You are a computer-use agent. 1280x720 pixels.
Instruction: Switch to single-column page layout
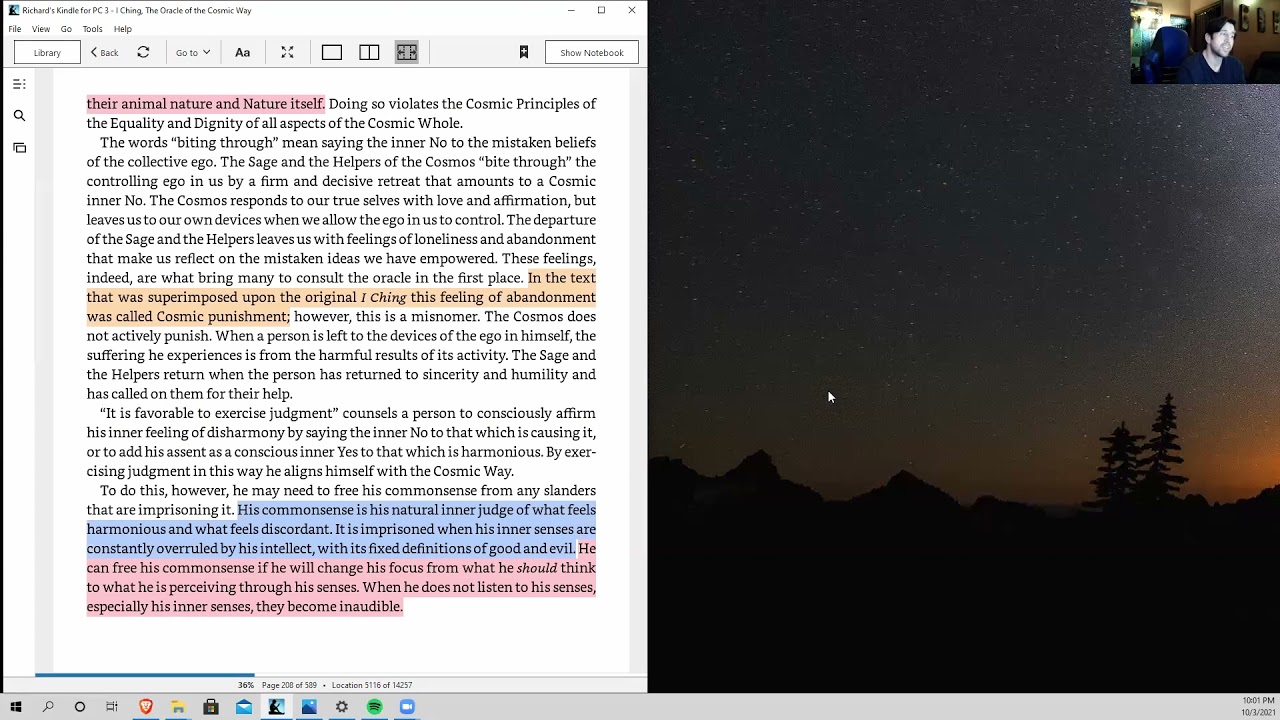pyautogui.click(x=332, y=52)
